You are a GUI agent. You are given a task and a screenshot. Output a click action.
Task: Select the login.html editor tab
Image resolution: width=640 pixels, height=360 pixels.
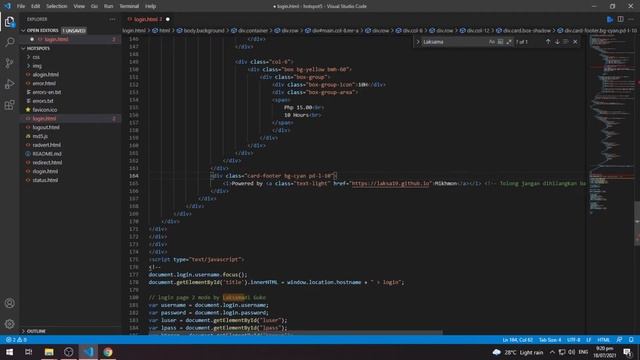[147, 19]
